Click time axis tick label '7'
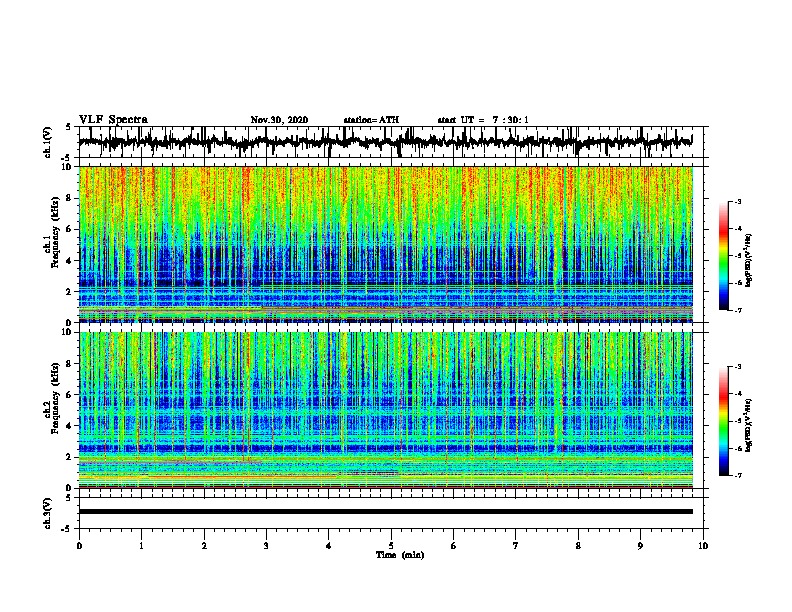The image size is (792, 612). (516, 546)
